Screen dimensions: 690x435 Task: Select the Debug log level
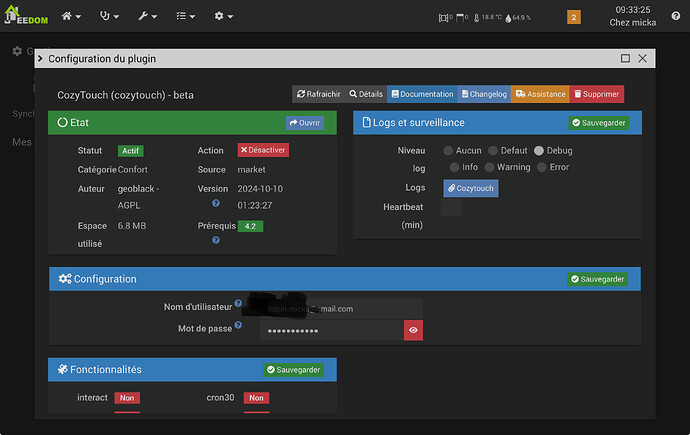[x=539, y=151]
